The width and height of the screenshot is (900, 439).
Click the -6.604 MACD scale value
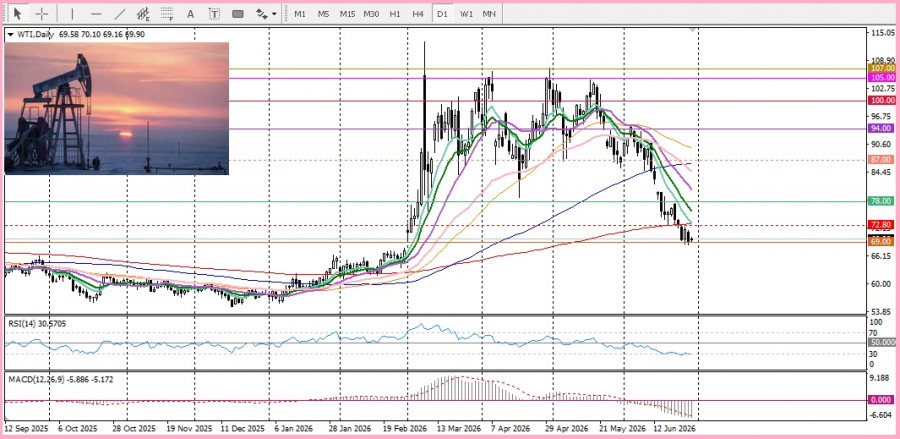click(882, 415)
